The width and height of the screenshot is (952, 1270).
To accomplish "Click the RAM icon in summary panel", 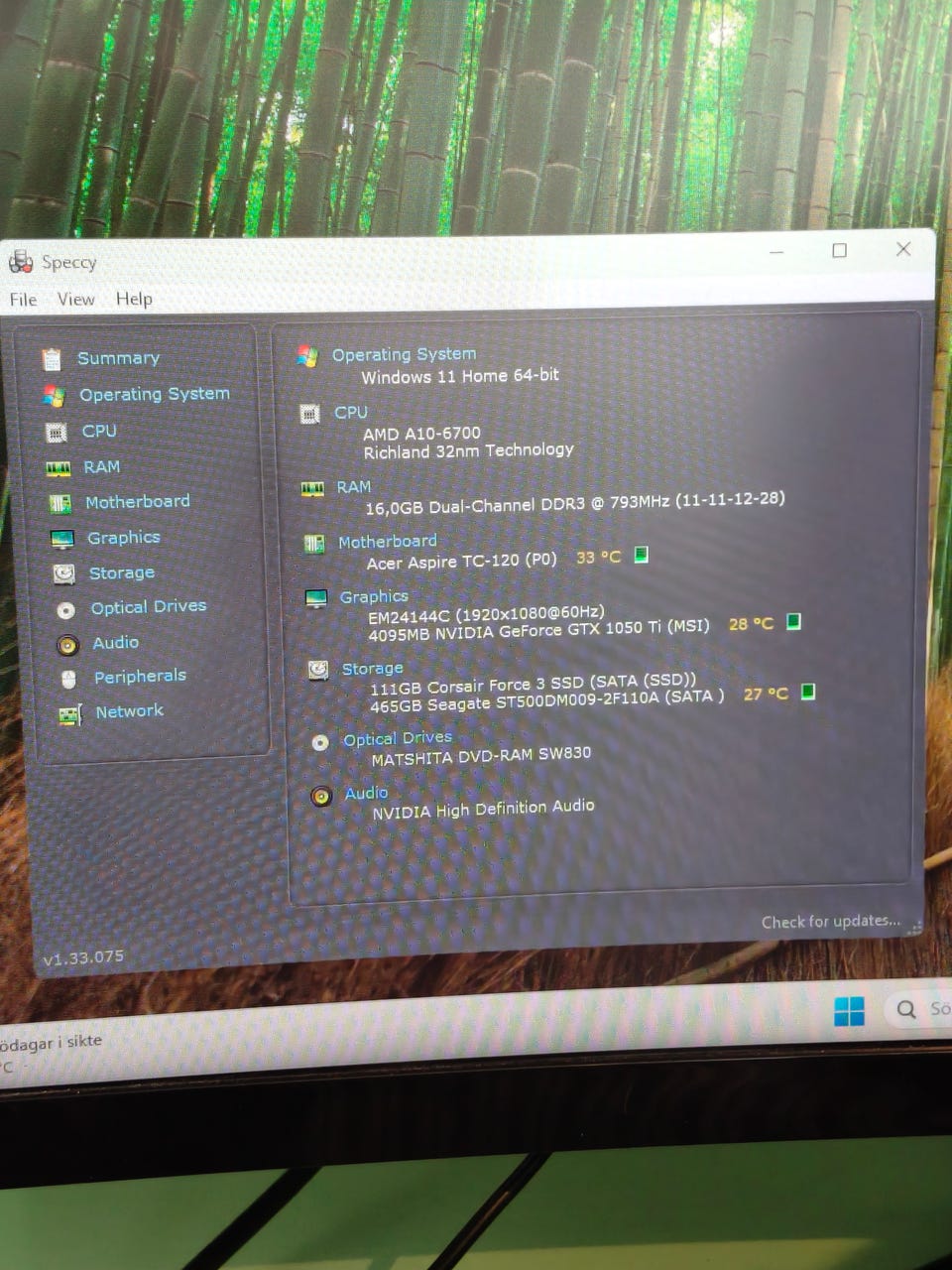I will click(312, 488).
